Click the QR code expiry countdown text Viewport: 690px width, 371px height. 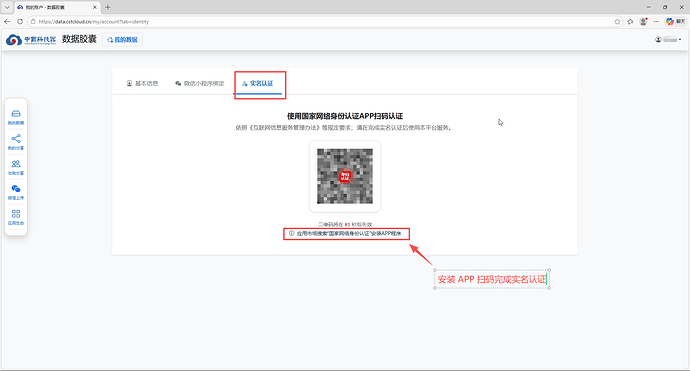[x=345, y=224]
